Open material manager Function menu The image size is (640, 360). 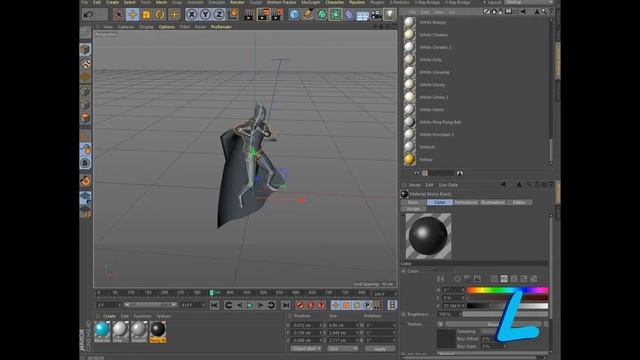142,316
